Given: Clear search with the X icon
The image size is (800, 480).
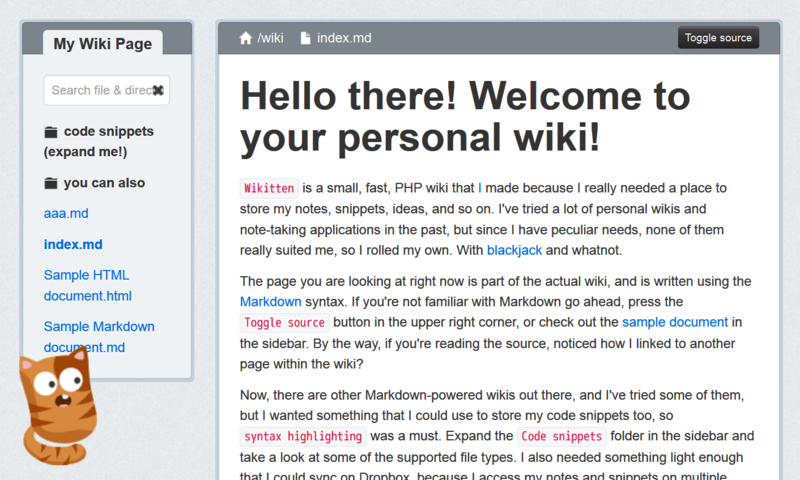Looking at the screenshot, I should click(x=158, y=90).
